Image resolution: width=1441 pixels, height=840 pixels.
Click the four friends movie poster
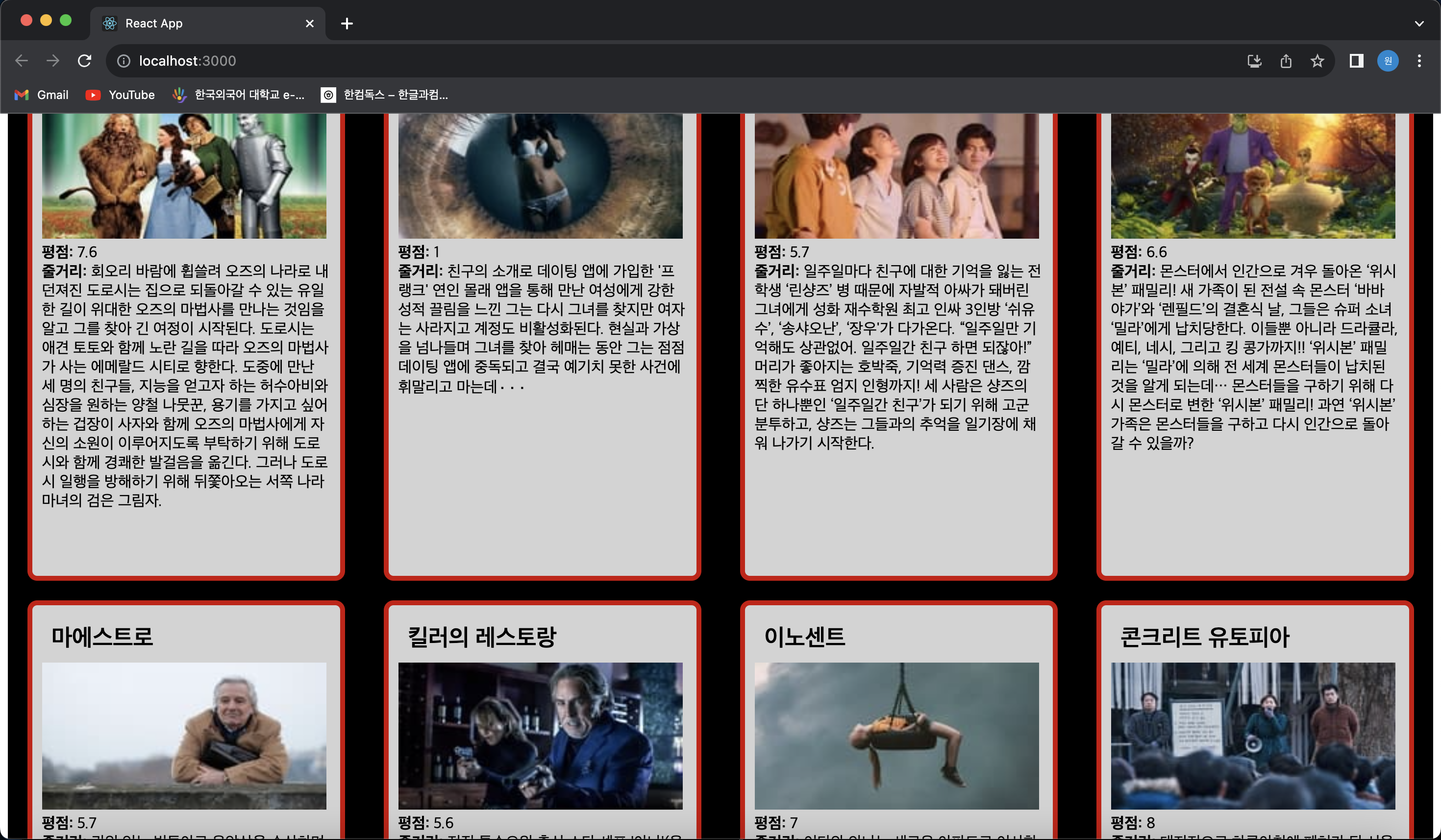click(x=896, y=175)
